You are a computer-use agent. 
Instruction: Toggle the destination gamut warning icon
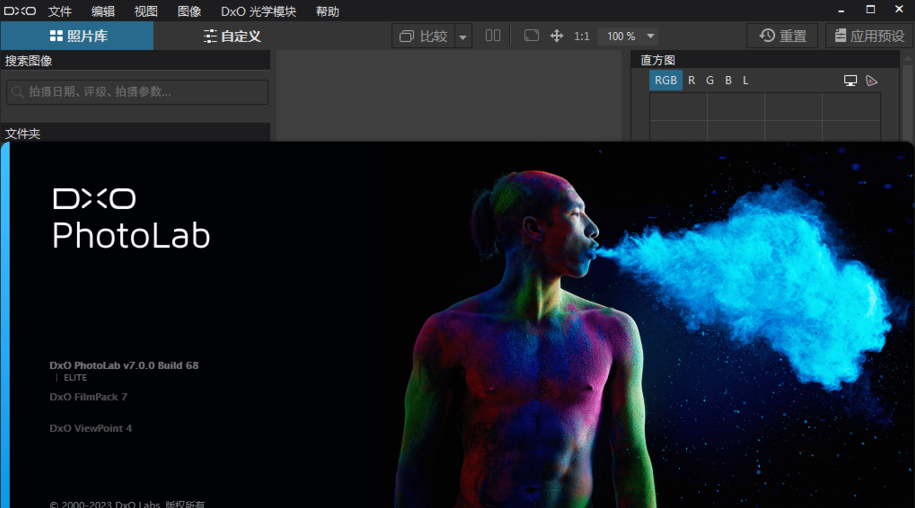[x=872, y=81]
